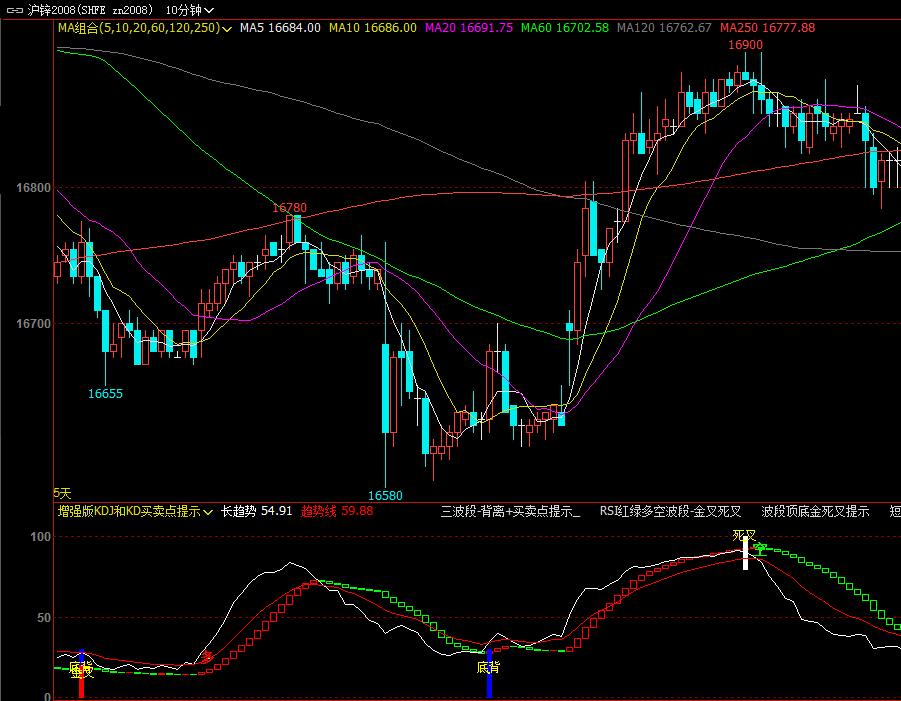Click the 16655 low price label
Screen dimensions: 901x701
pyautogui.click(x=105, y=394)
